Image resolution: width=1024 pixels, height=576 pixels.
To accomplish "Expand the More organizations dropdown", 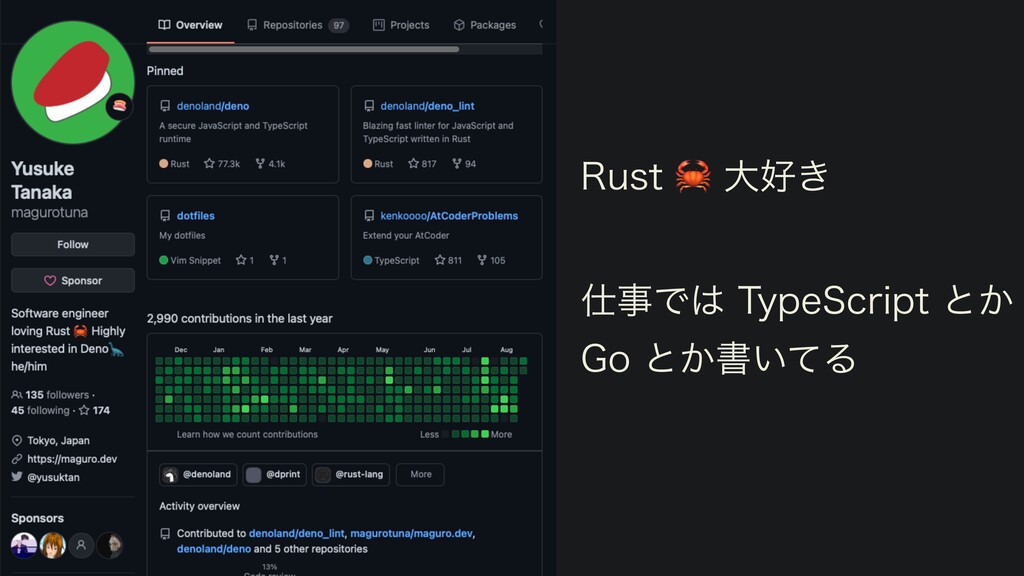I will [421, 474].
